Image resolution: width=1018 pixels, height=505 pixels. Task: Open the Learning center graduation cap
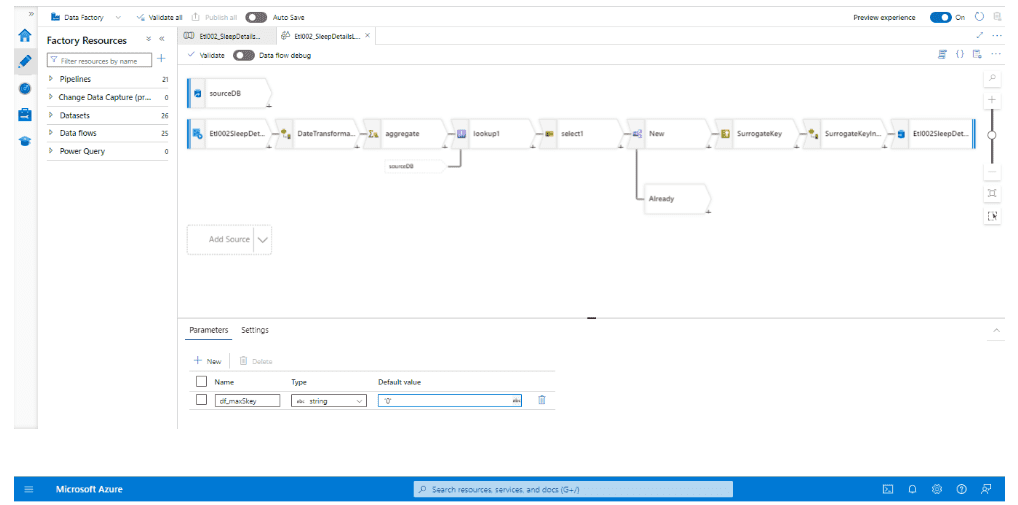click(x=25, y=141)
